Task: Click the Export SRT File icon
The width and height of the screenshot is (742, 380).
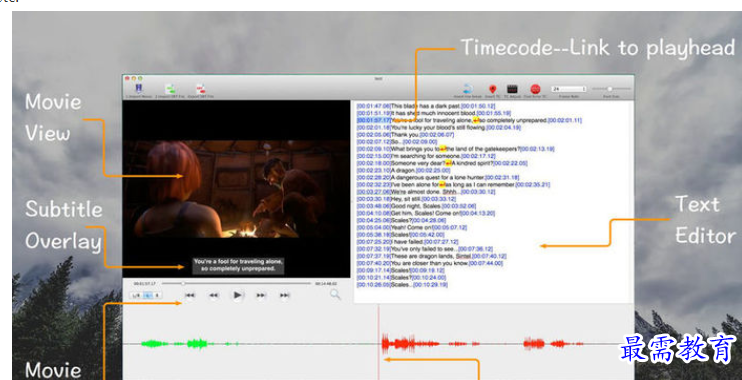Action: [200, 88]
